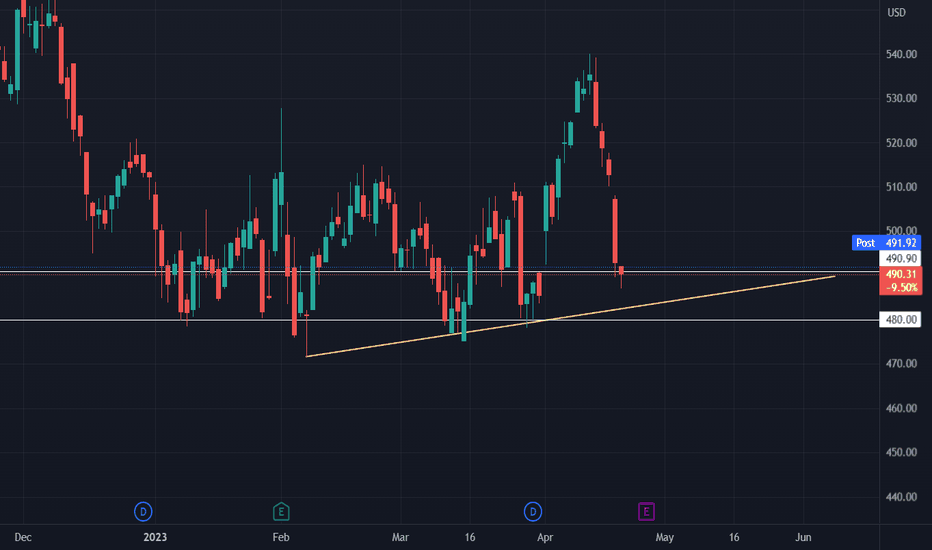The width and height of the screenshot is (932, 550).
Task: Open the dividend marker before Apr
Action: [x=533, y=511]
